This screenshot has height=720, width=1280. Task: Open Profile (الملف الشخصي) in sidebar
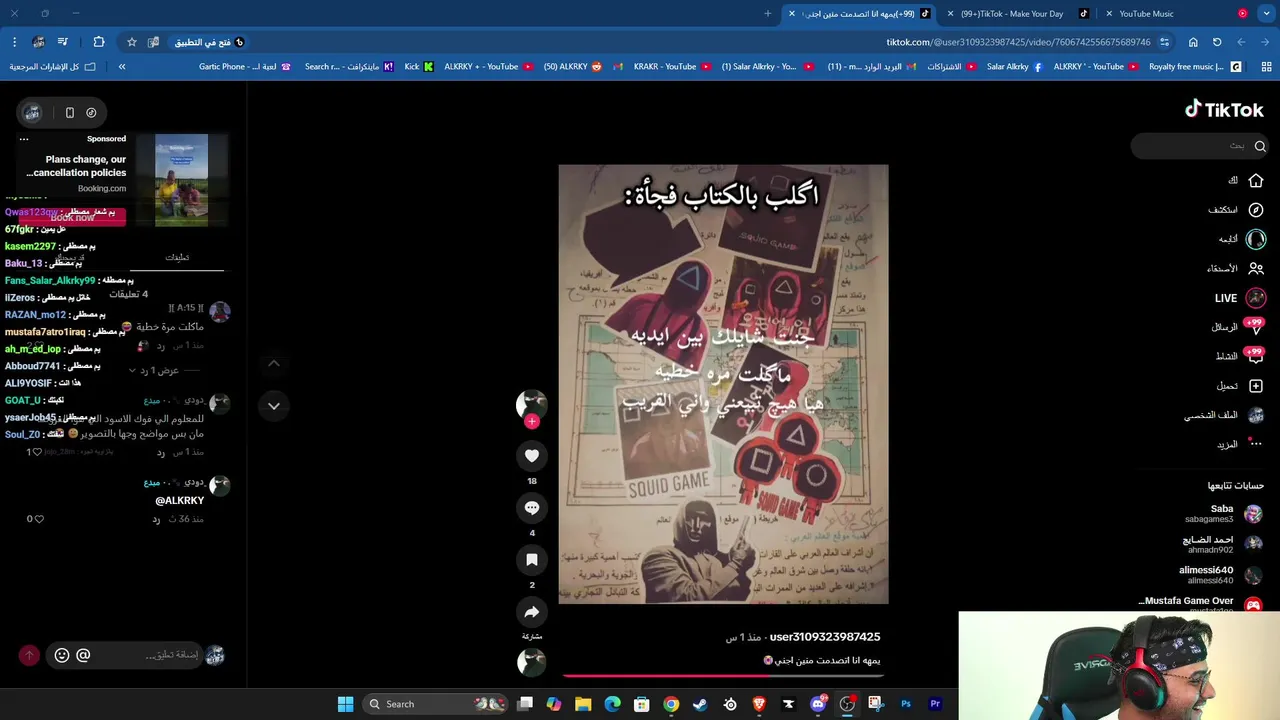coord(1224,415)
